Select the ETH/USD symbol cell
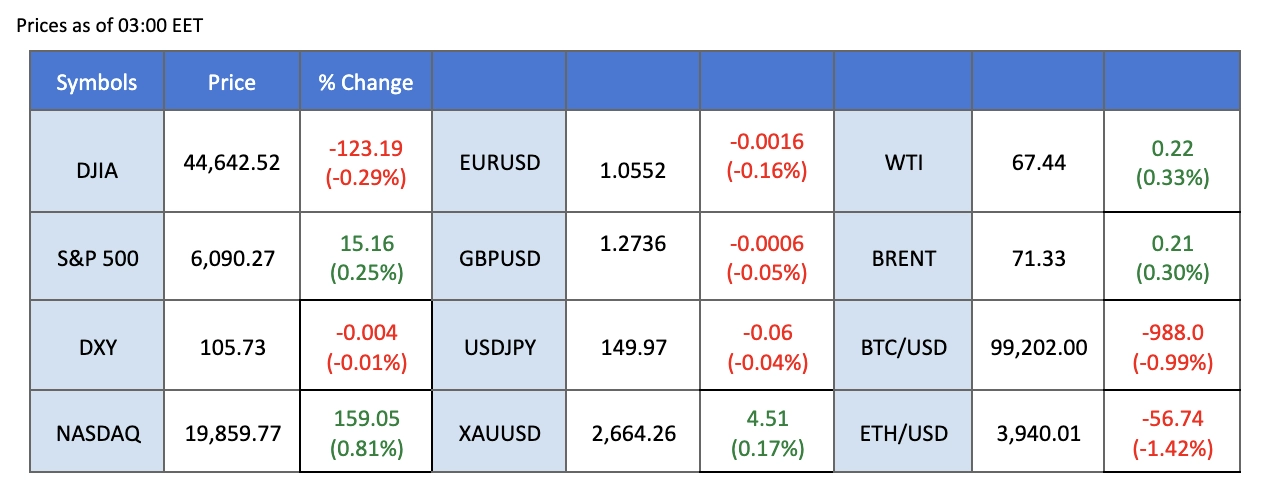 (903, 434)
